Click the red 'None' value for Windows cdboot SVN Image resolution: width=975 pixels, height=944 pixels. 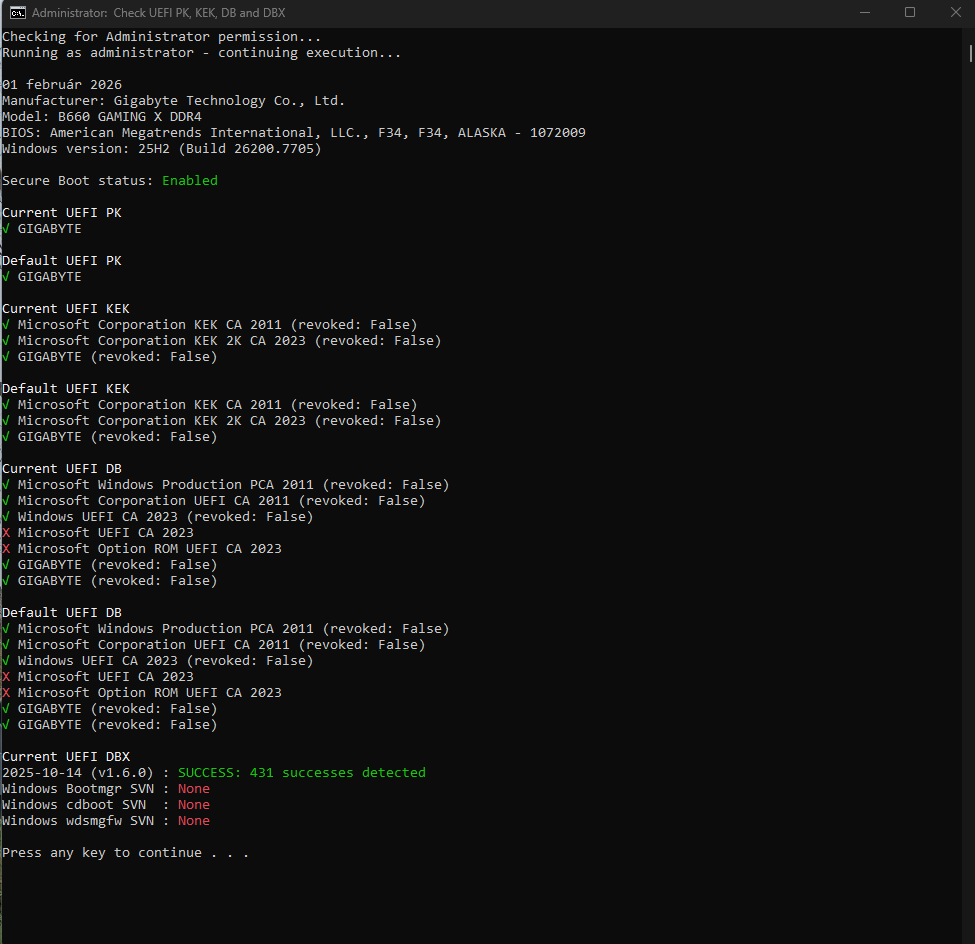pyautogui.click(x=194, y=805)
